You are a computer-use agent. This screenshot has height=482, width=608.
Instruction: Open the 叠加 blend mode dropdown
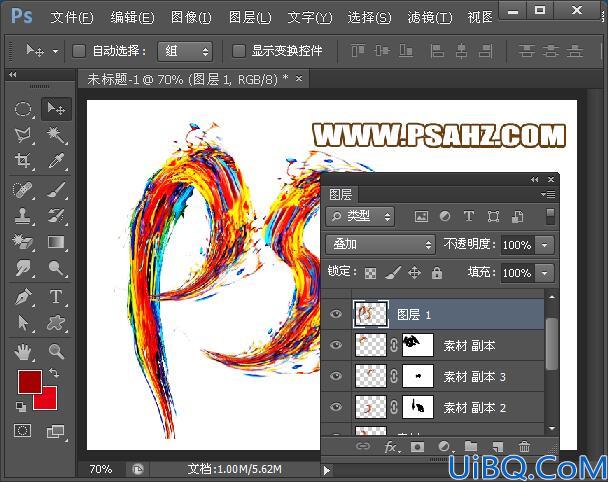(x=380, y=245)
